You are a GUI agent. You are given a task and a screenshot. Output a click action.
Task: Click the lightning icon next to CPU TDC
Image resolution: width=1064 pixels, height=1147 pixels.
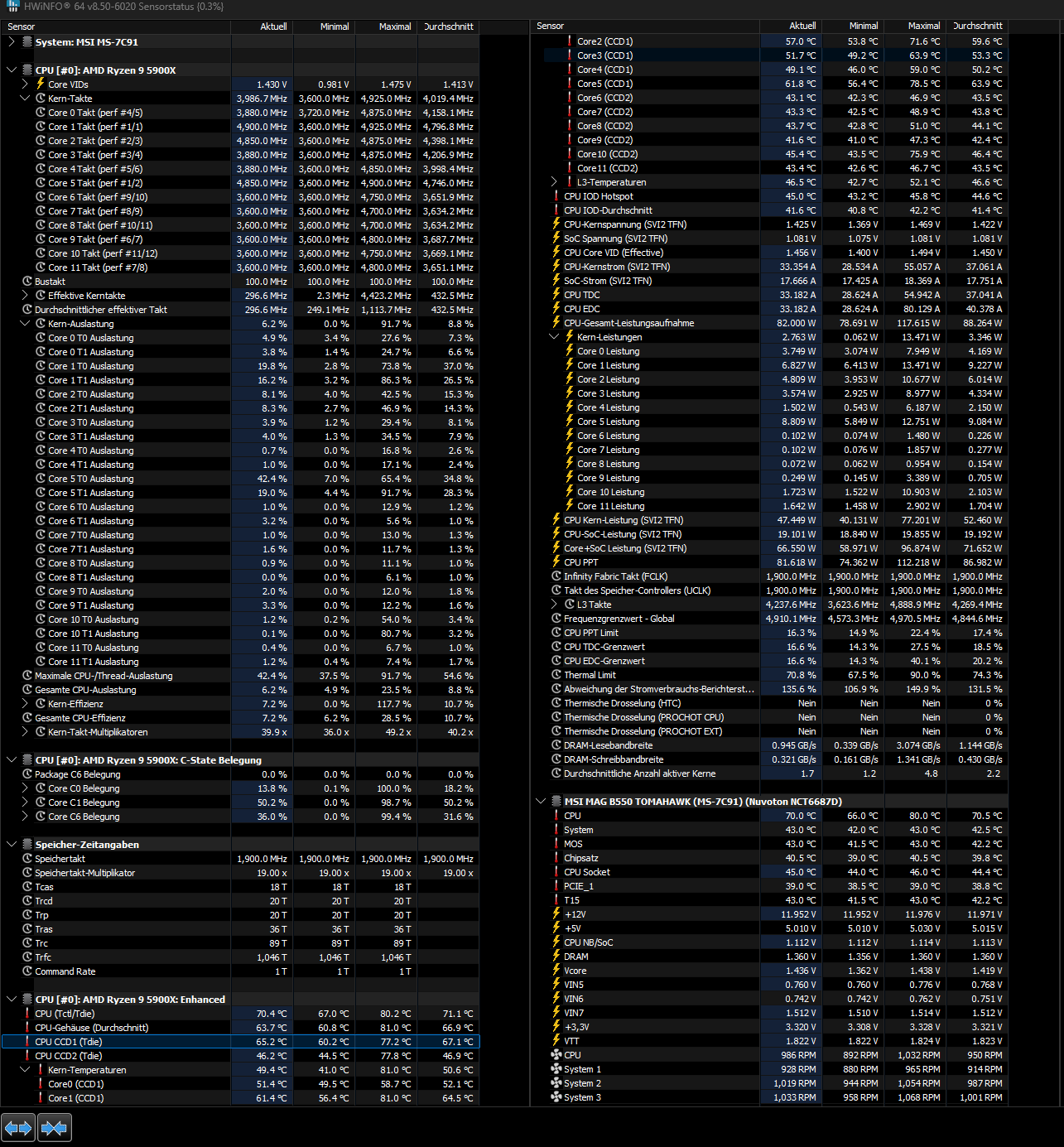point(556,295)
